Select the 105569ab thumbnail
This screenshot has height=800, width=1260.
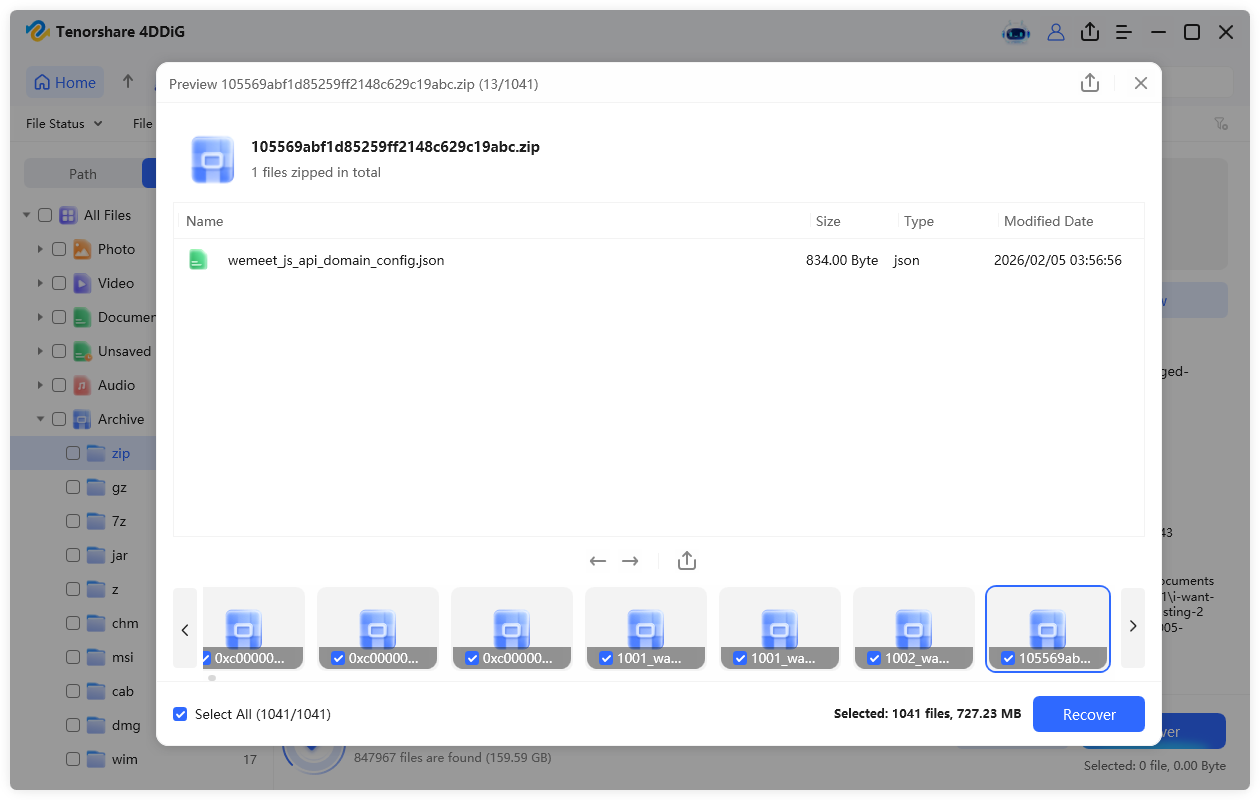click(x=1048, y=627)
